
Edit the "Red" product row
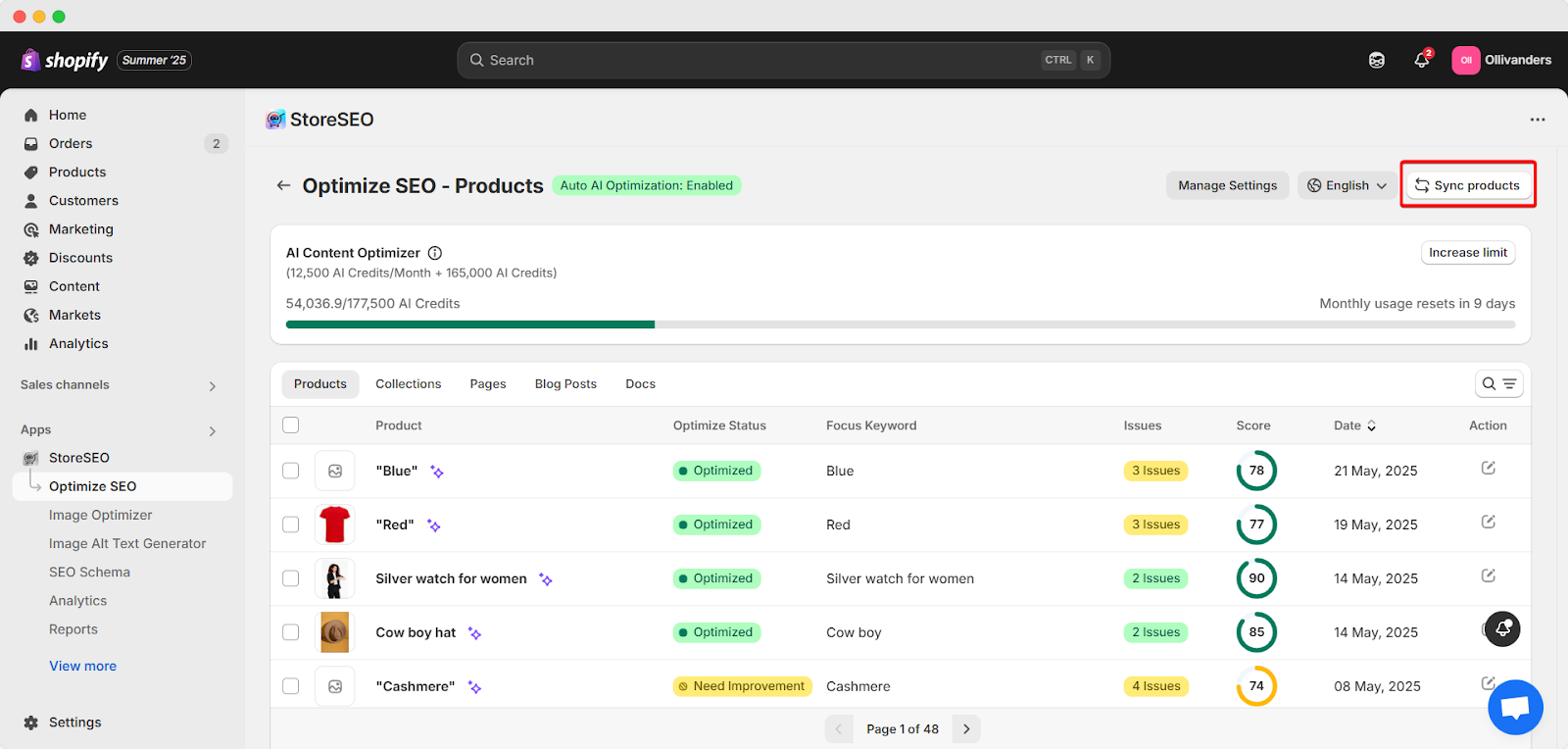[1488, 523]
